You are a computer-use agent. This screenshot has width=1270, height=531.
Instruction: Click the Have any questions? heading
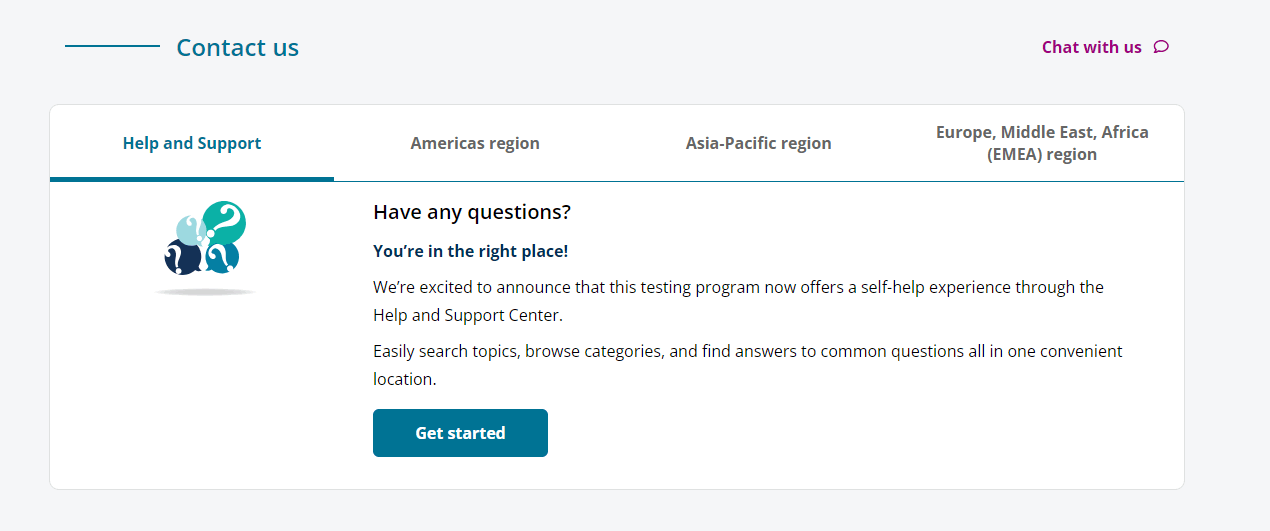[x=472, y=212]
